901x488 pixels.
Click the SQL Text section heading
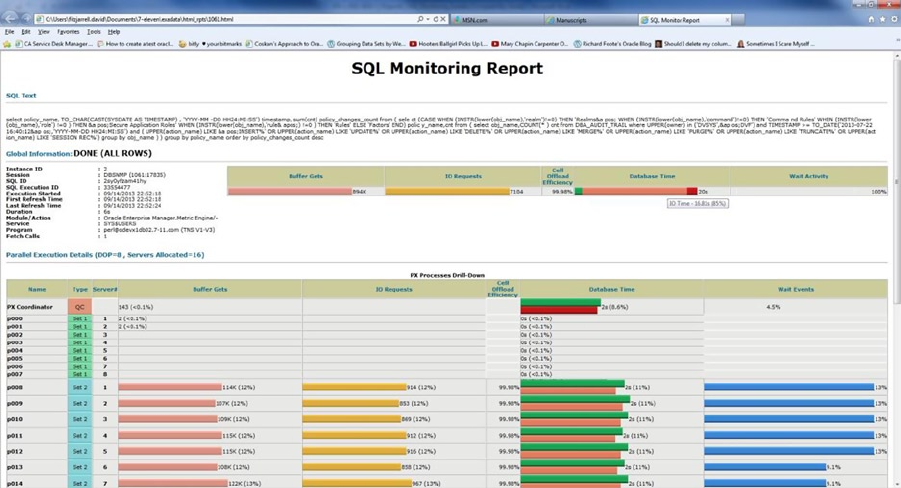(21, 95)
